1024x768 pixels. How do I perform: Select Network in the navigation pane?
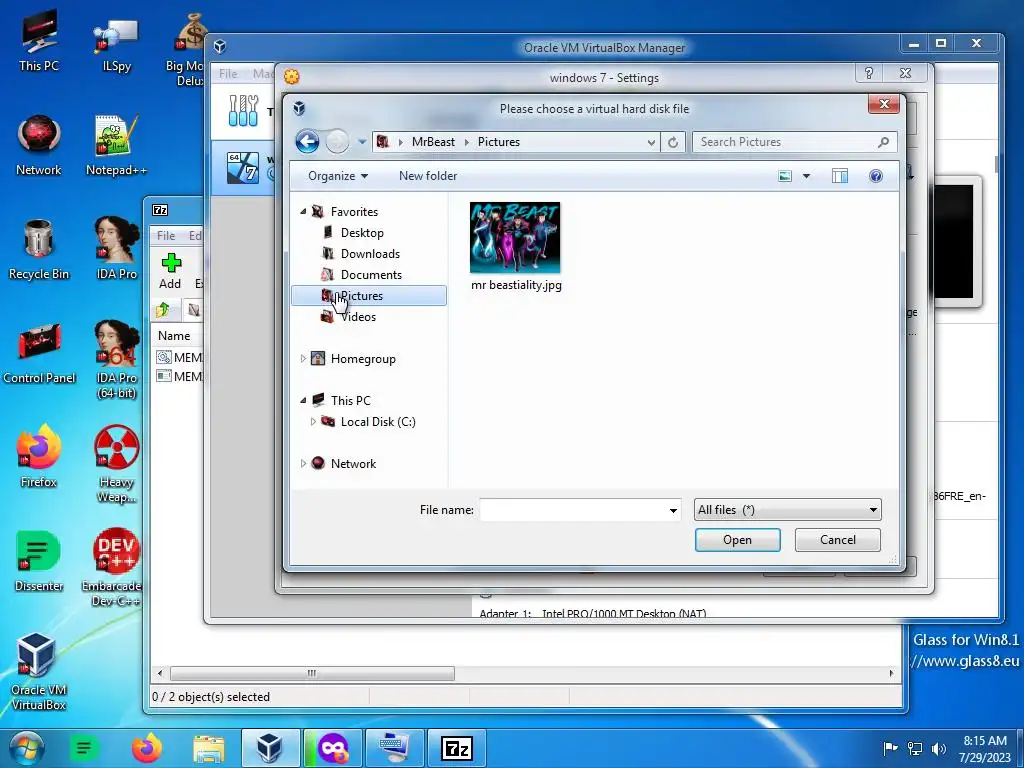click(353, 463)
